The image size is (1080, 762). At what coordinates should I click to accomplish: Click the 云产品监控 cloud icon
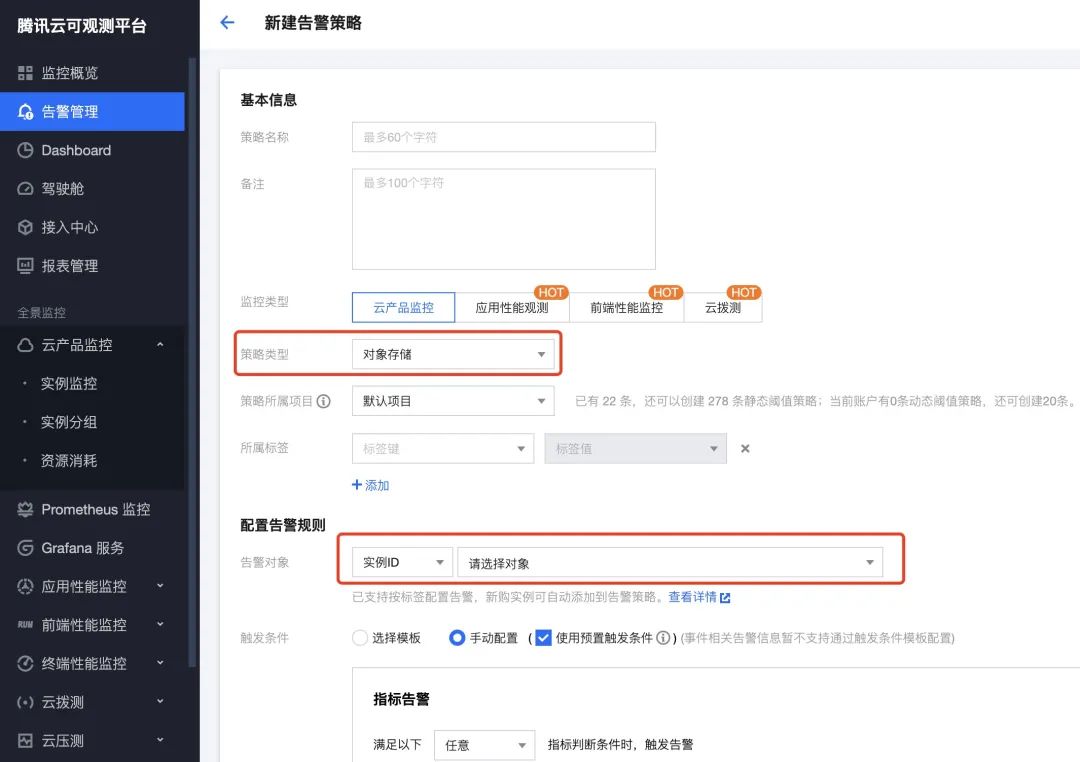pyautogui.click(x=25, y=345)
